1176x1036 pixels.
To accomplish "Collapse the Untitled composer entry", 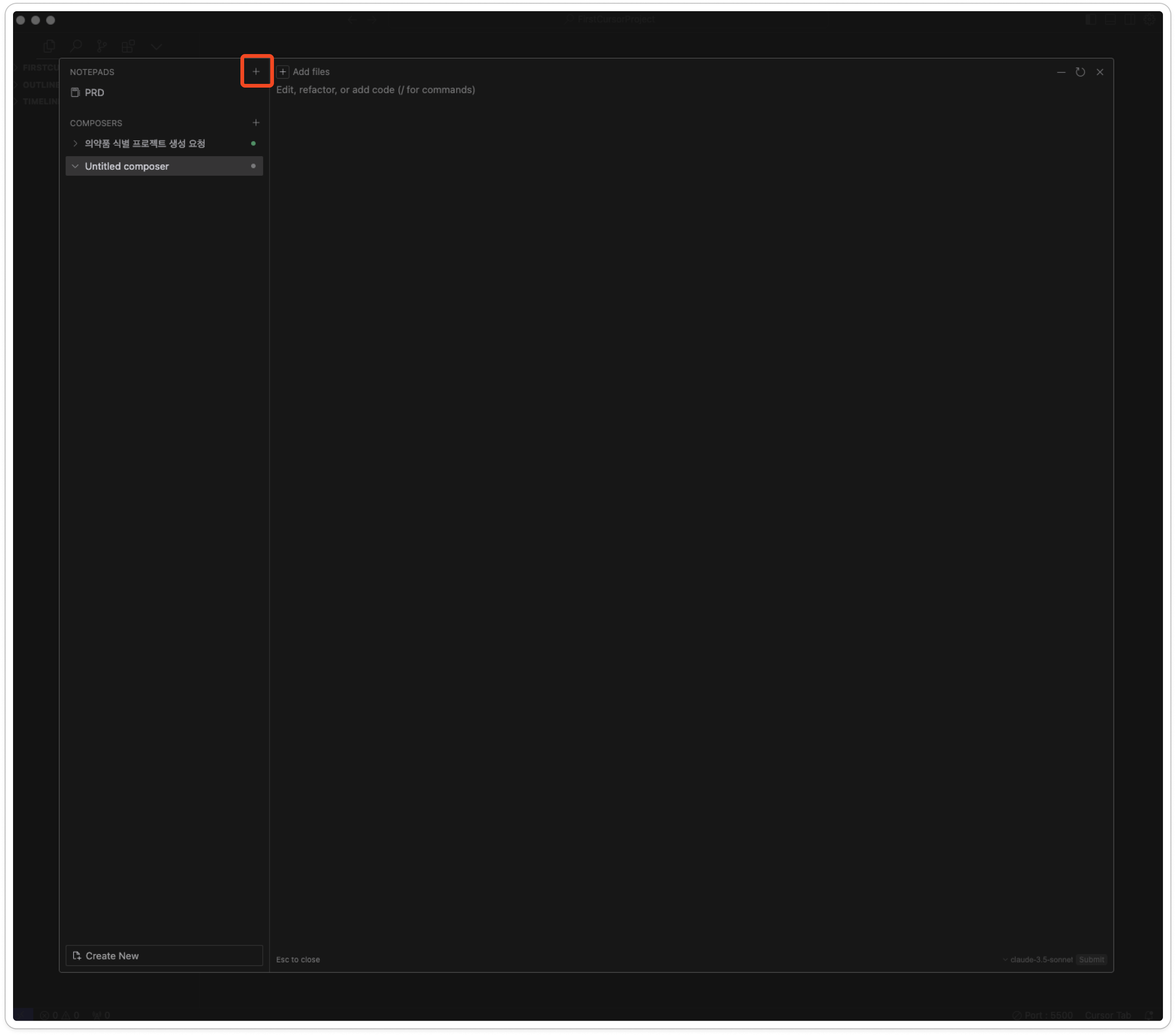I will point(75,166).
